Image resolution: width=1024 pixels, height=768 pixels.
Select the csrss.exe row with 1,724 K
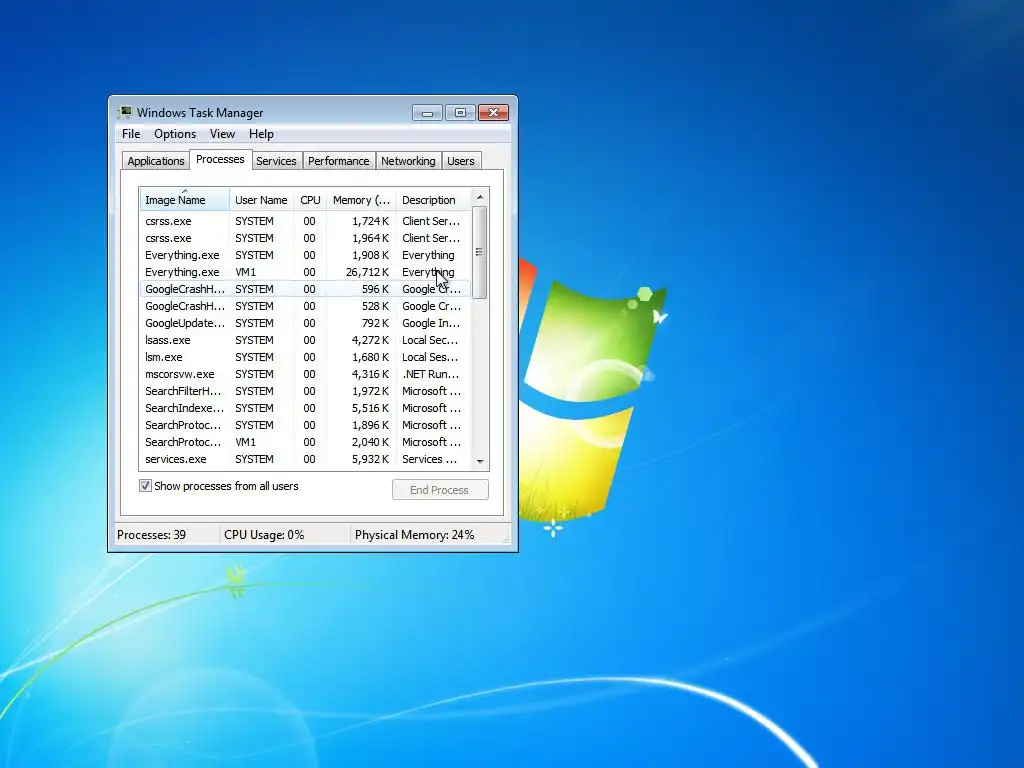[x=304, y=221]
